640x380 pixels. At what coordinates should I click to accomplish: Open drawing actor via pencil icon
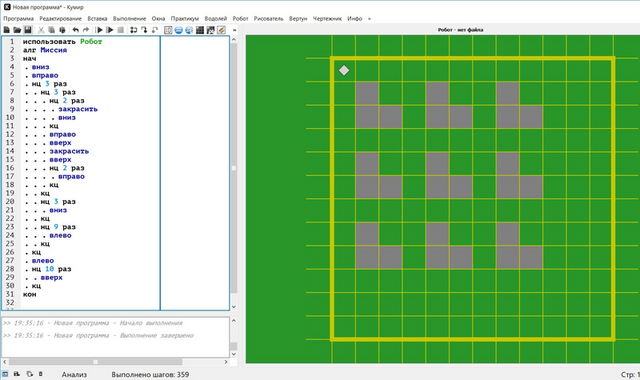click(221, 30)
